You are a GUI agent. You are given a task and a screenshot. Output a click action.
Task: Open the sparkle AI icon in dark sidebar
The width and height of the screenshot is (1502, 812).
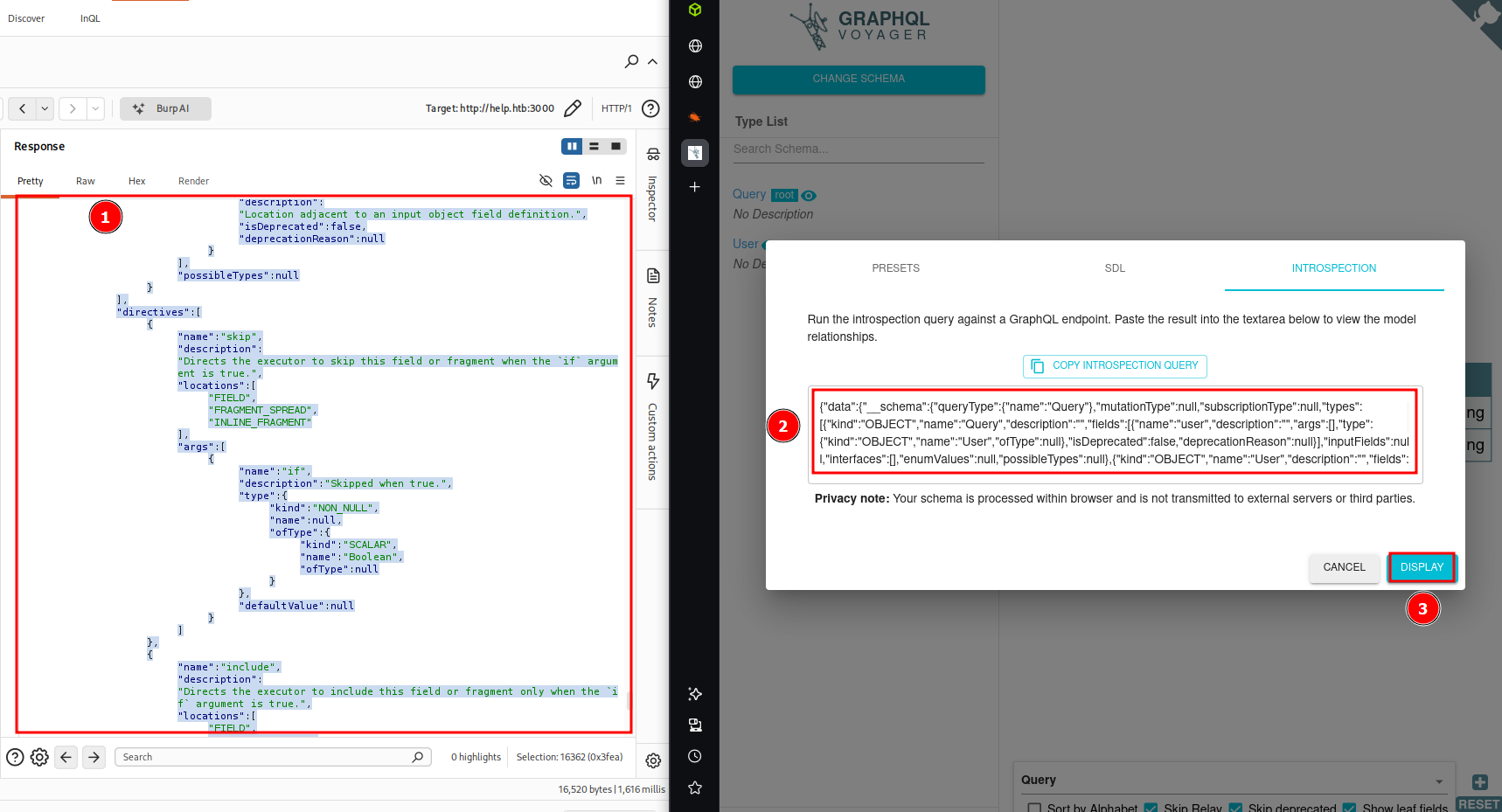[x=695, y=694]
